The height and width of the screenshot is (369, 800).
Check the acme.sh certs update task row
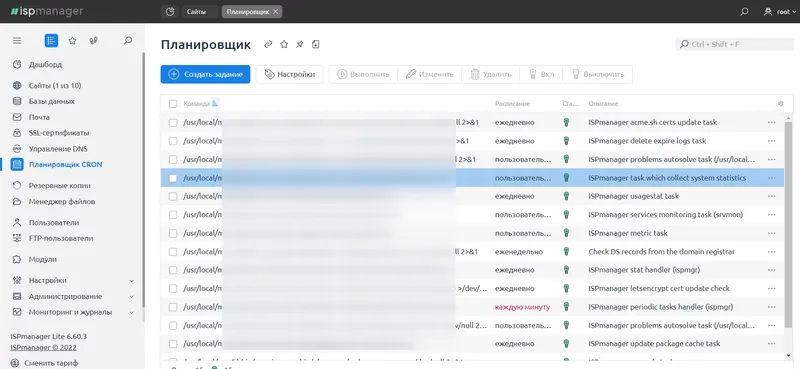tap(173, 122)
